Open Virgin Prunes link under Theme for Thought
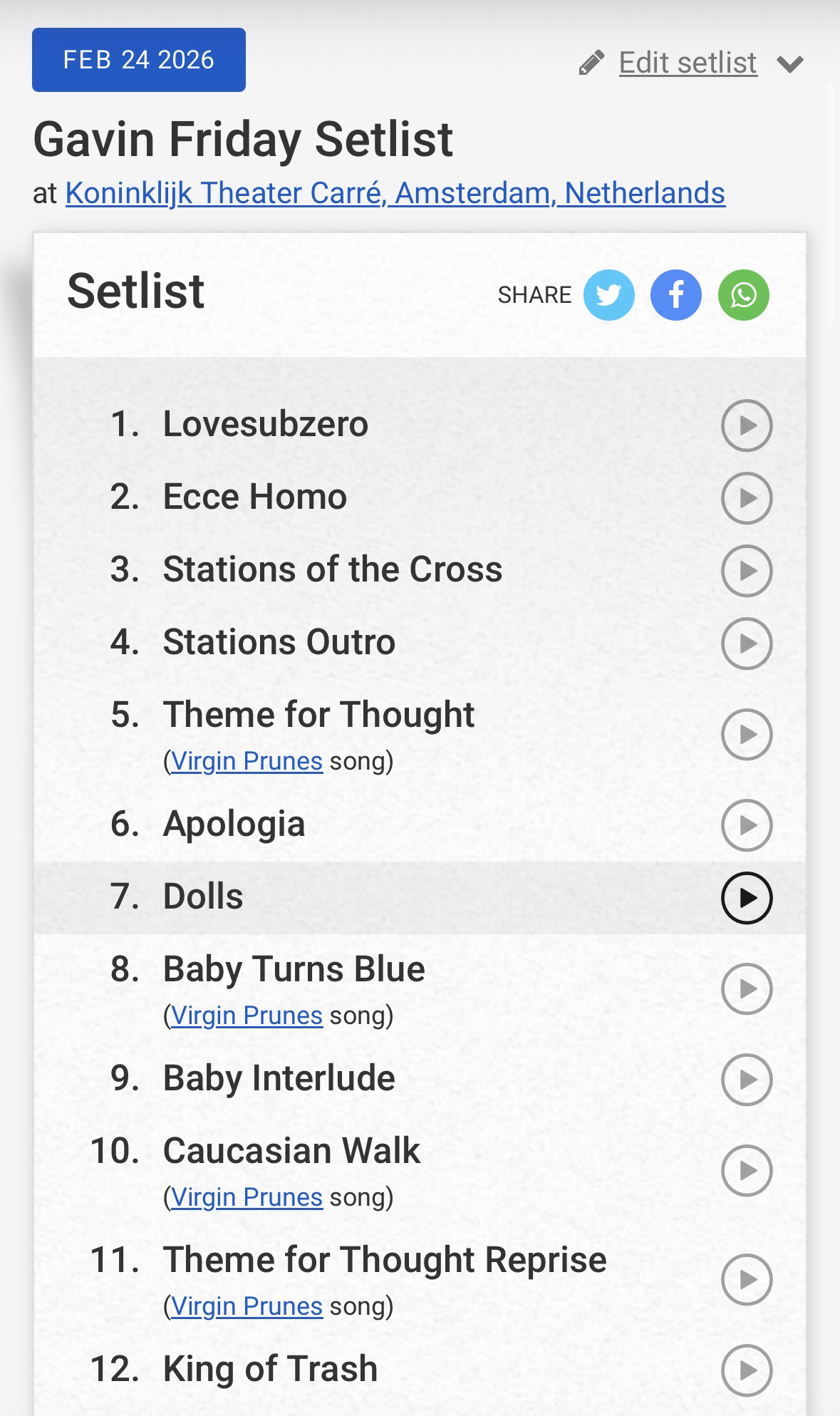Viewport: 840px width, 1416px height. 247,761
